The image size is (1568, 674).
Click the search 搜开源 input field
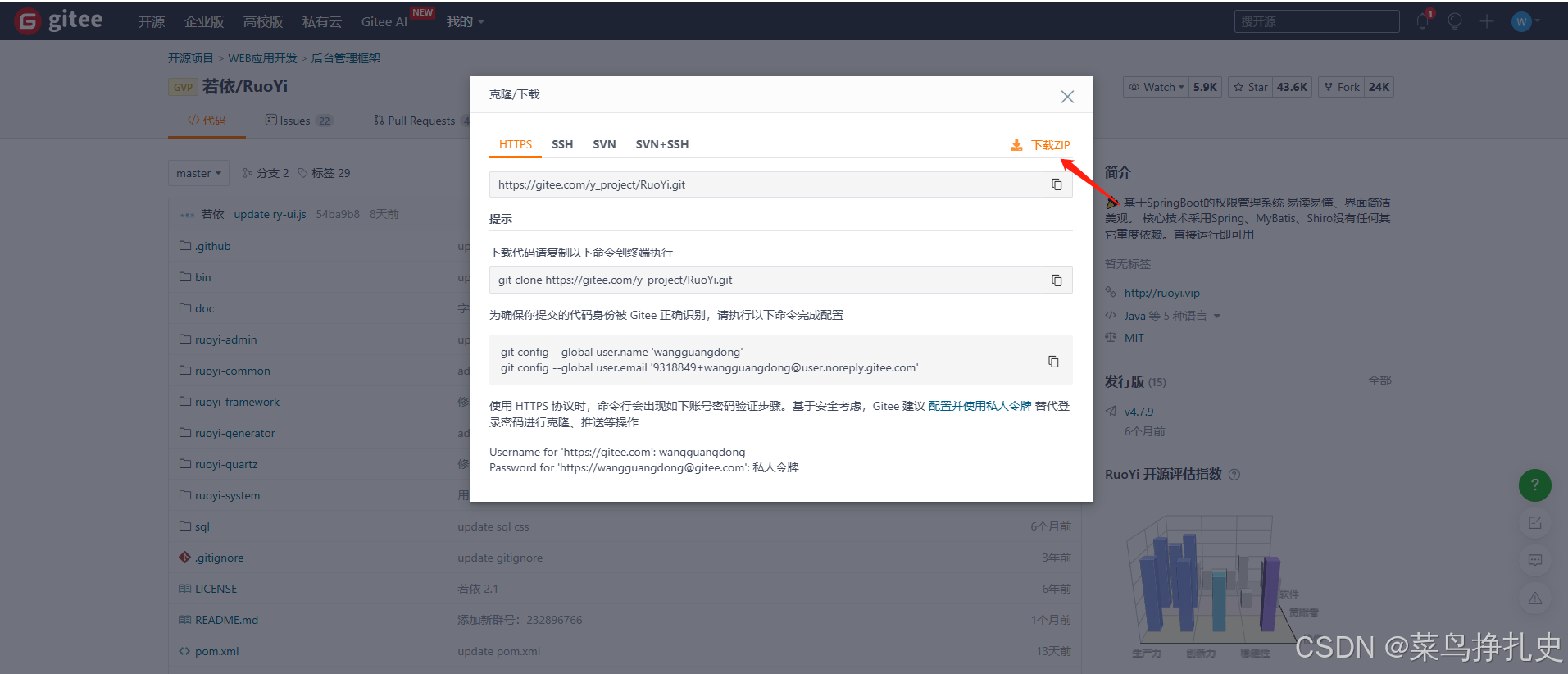pyautogui.click(x=1316, y=21)
